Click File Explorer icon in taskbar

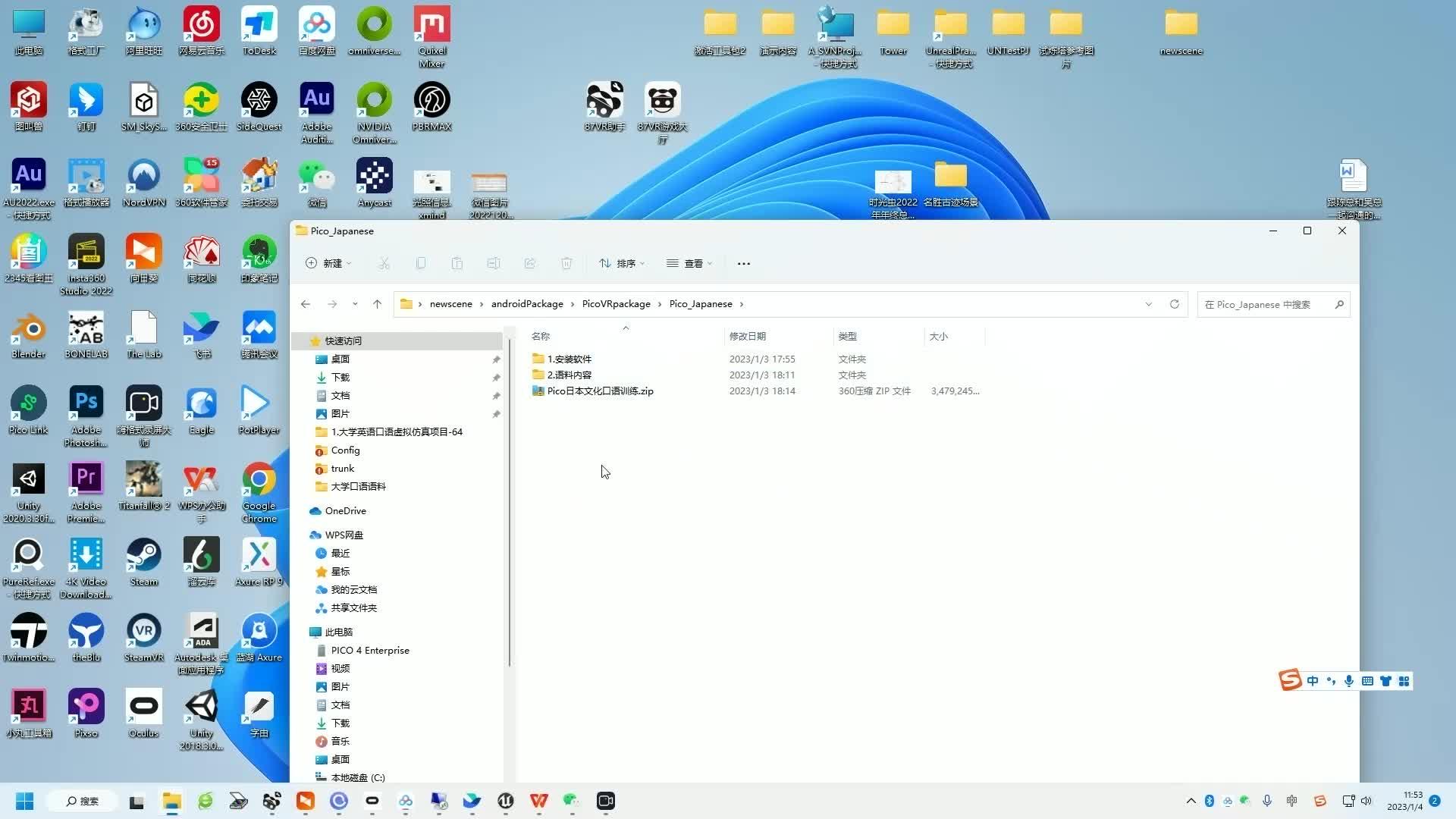coord(171,801)
